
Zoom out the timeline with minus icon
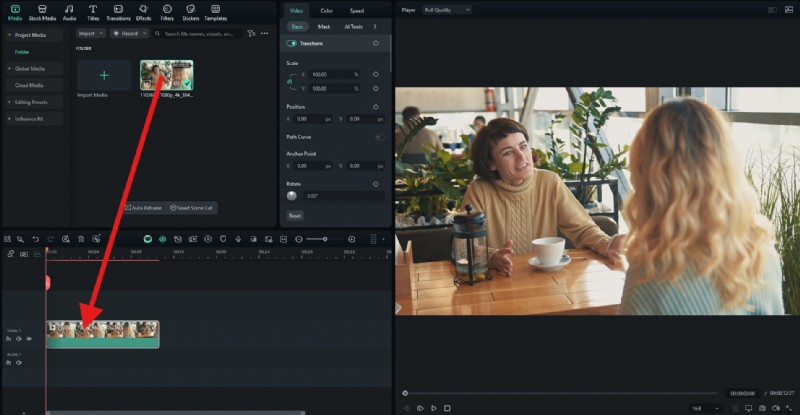pyautogui.click(x=299, y=239)
